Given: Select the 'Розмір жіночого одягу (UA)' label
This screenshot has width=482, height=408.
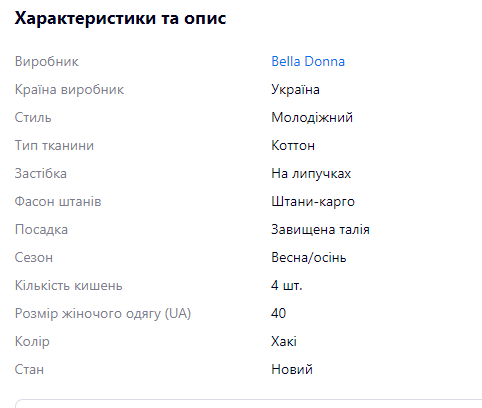Looking at the screenshot, I should pos(103,314).
